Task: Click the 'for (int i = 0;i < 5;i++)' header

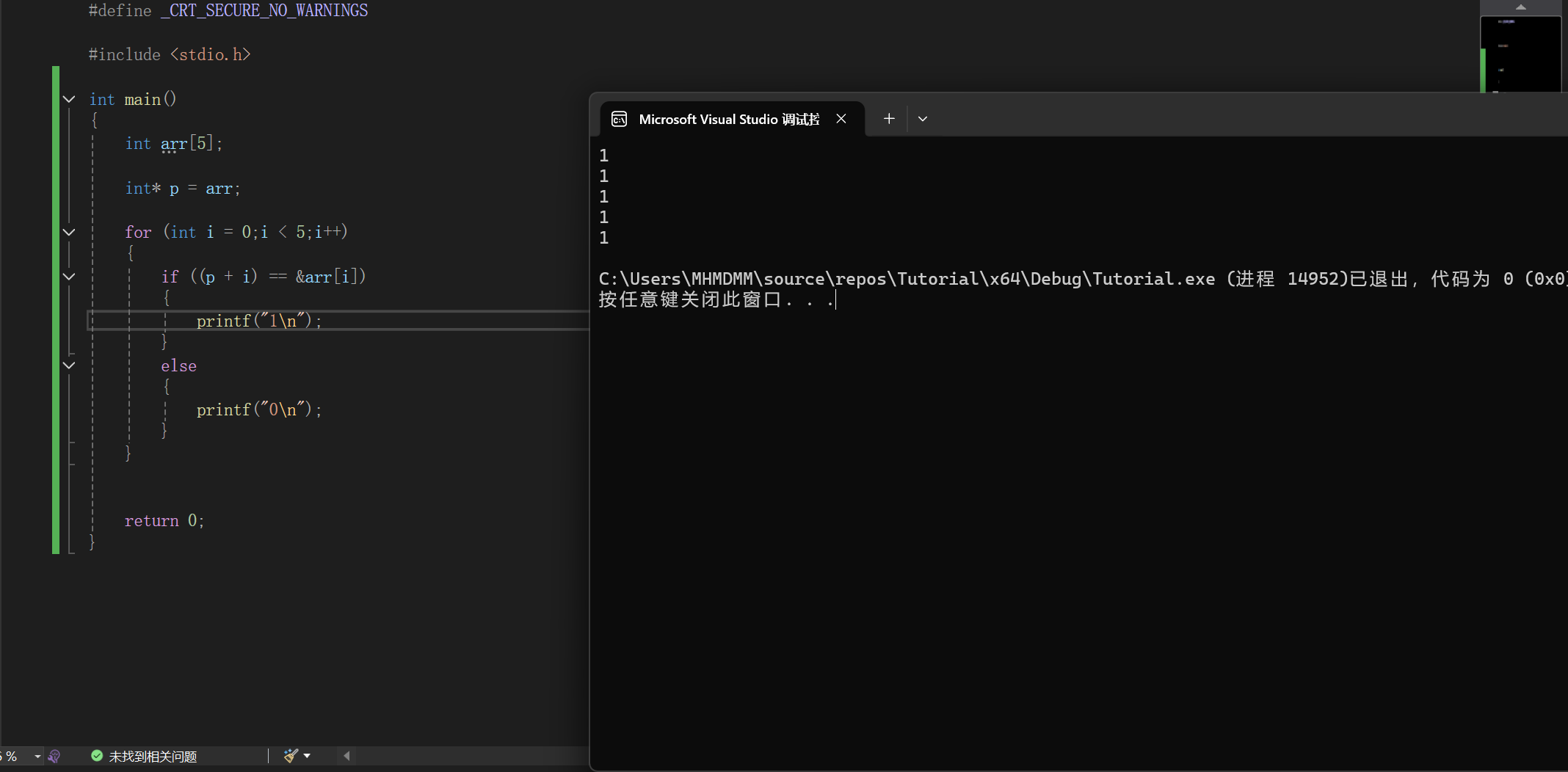Action: point(236,232)
